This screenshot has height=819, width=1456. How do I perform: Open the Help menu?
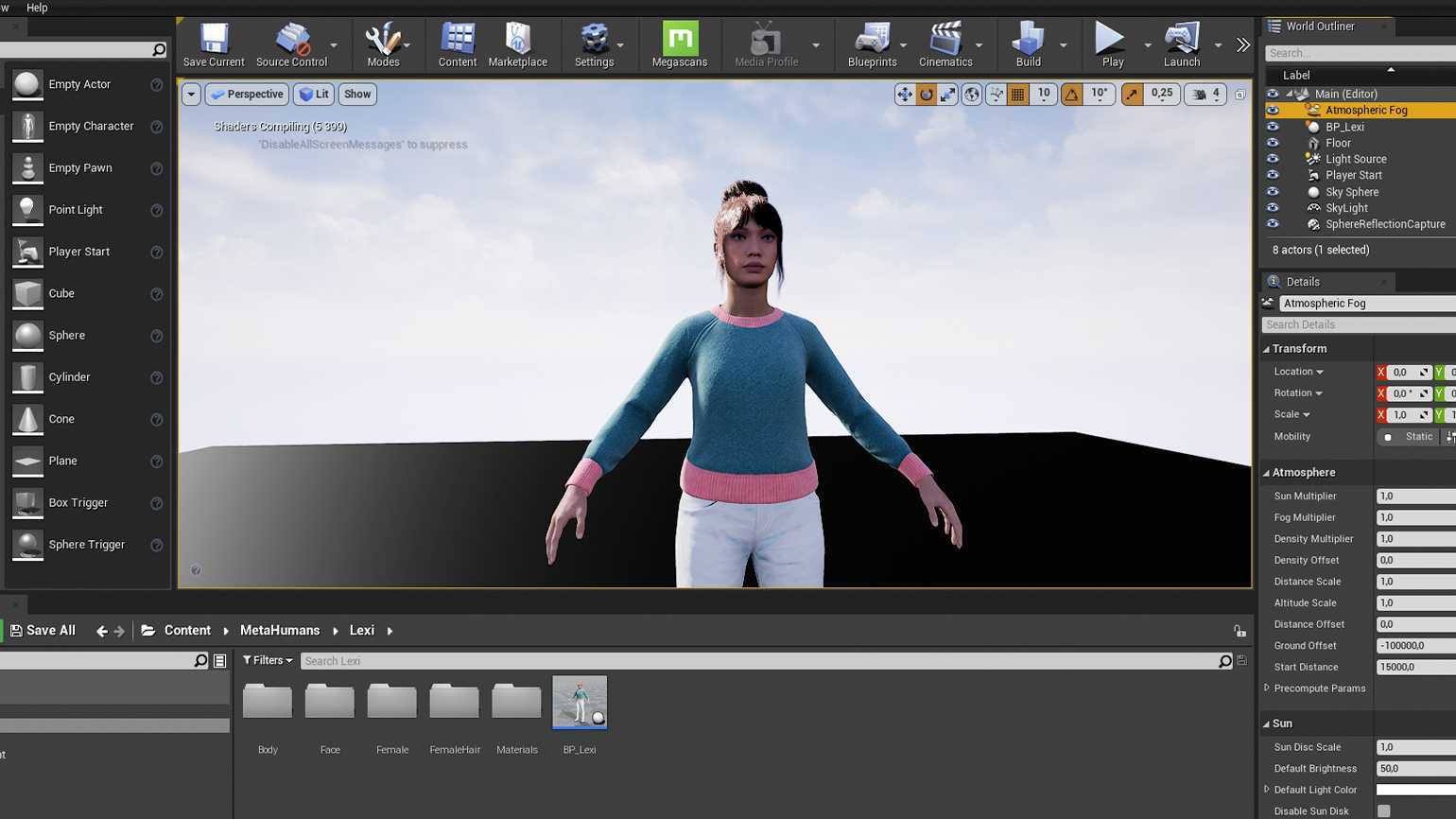coord(37,8)
